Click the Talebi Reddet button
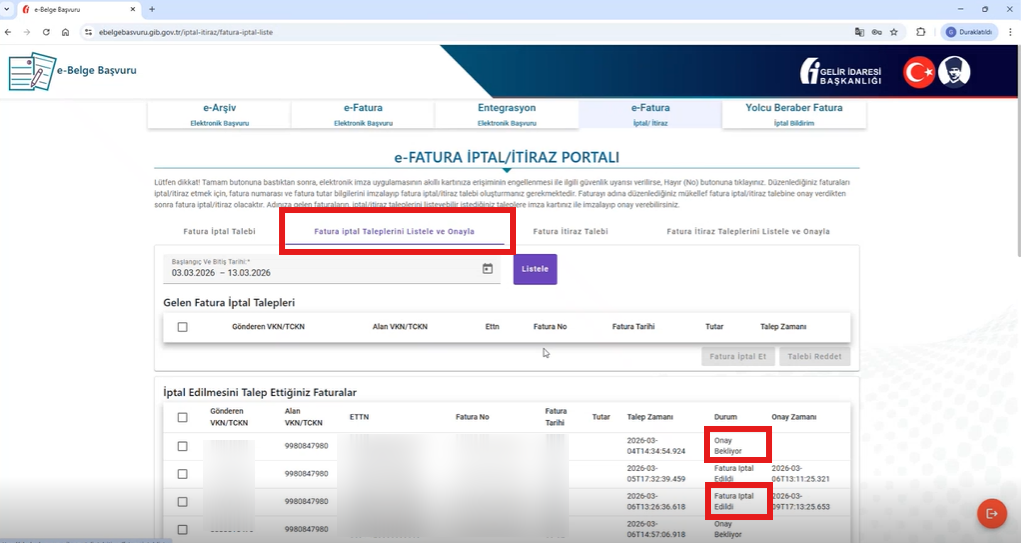The height and width of the screenshot is (543, 1021). click(x=815, y=356)
